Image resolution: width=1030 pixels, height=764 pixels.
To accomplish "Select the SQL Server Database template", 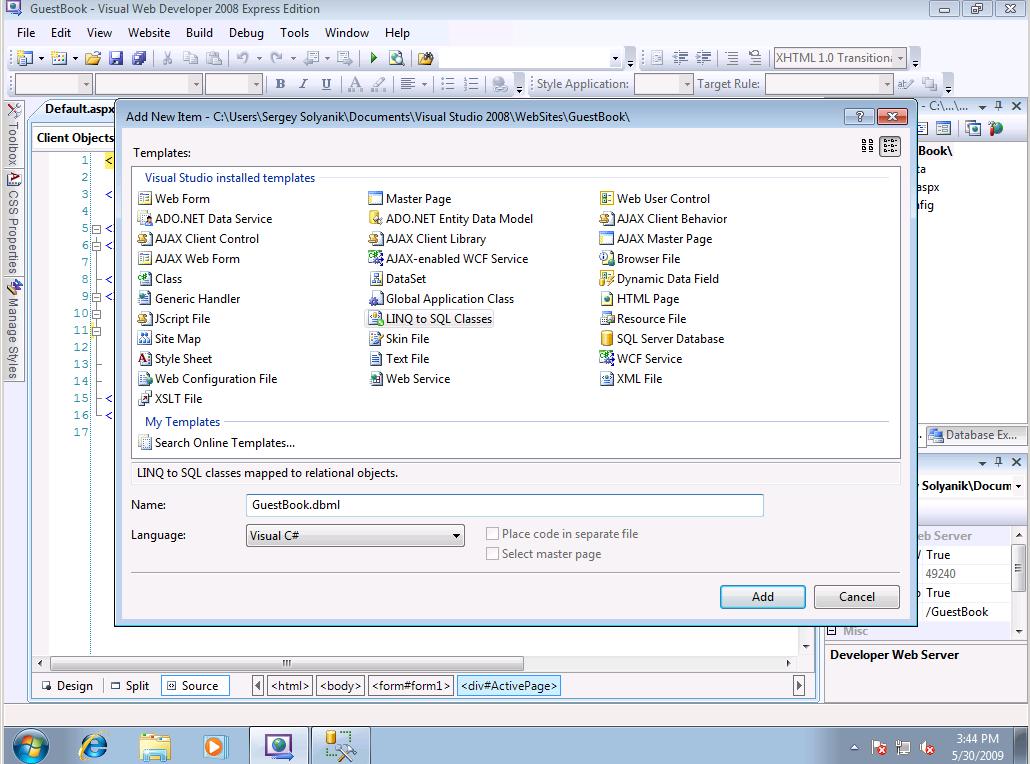I will point(661,339).
